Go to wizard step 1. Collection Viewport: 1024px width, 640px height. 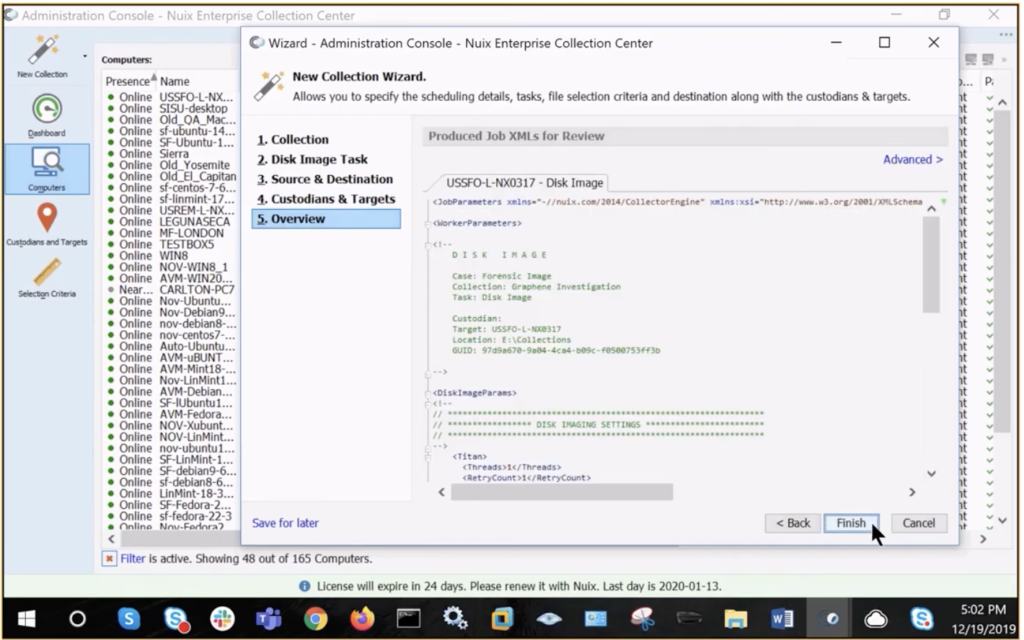(293, 139)
